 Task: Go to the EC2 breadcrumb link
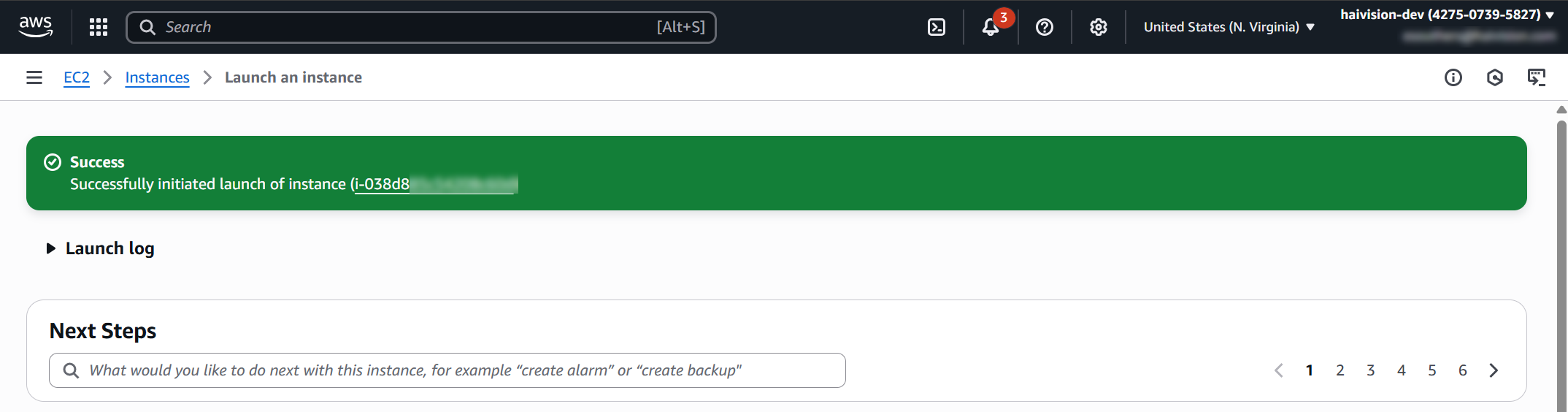click(77, 77)
